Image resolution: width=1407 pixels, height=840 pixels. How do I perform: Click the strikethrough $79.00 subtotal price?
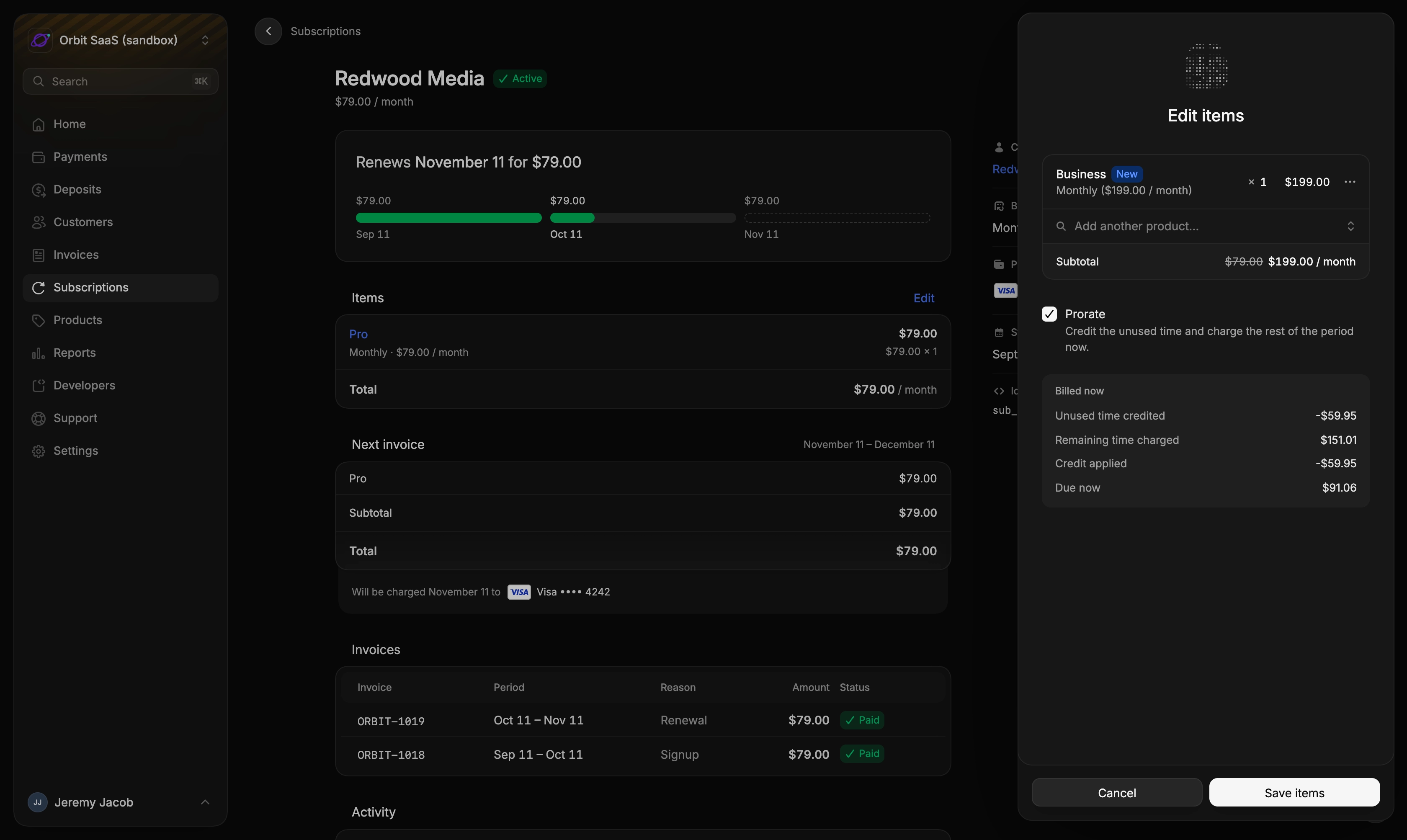1243,262
